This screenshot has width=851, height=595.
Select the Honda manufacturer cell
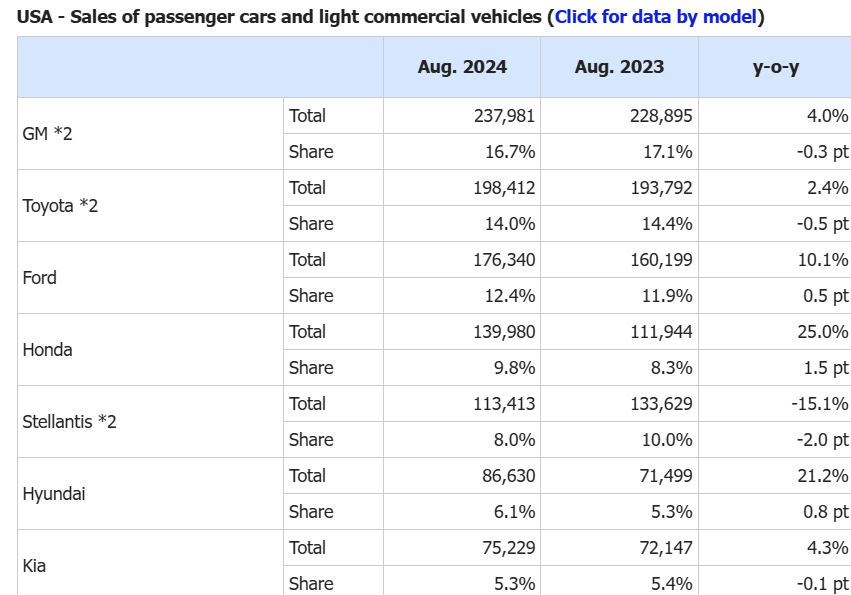[x=47, y=349]
